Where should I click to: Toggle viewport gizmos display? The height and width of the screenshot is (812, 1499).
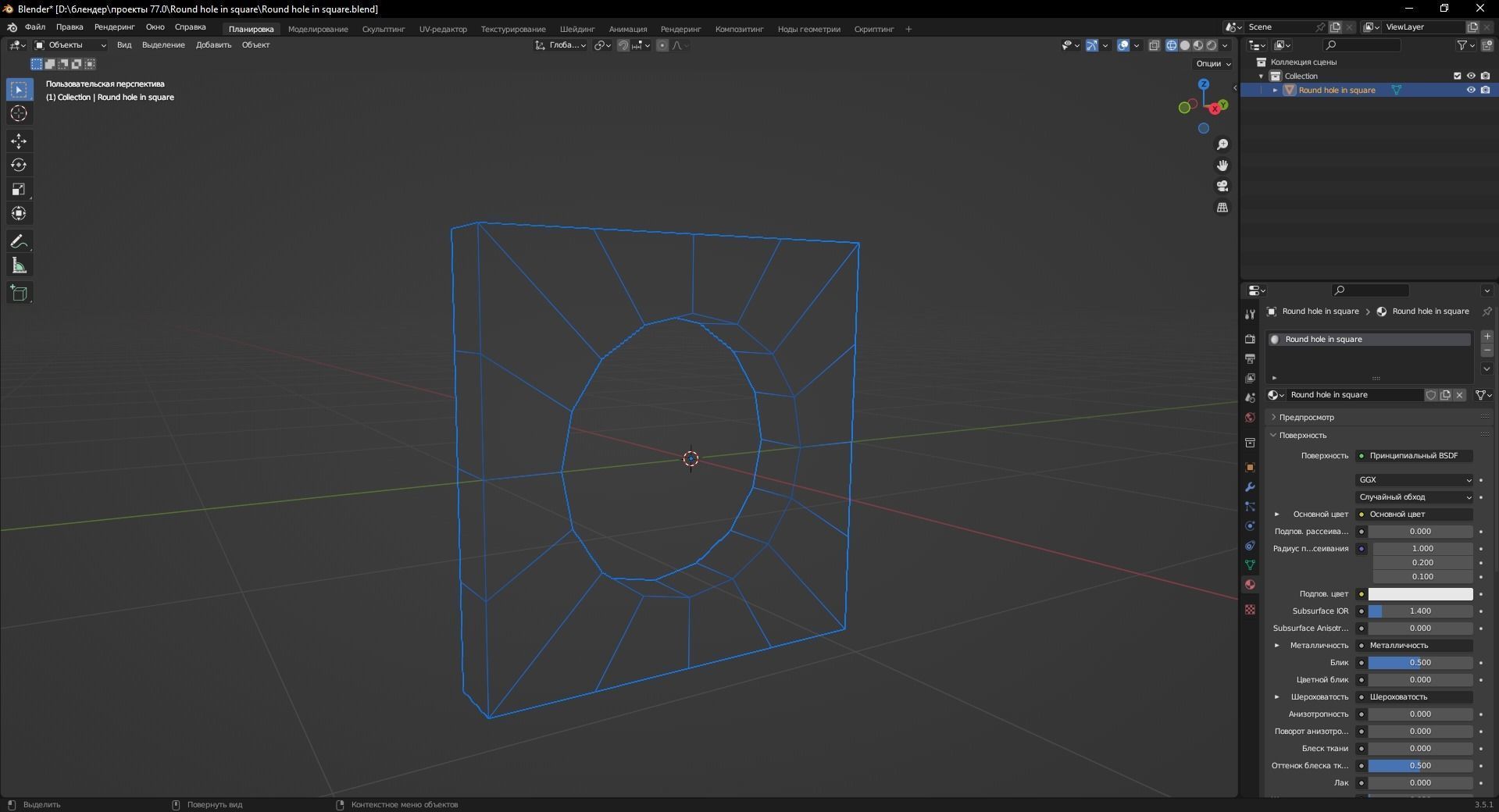pos(1092,45)
